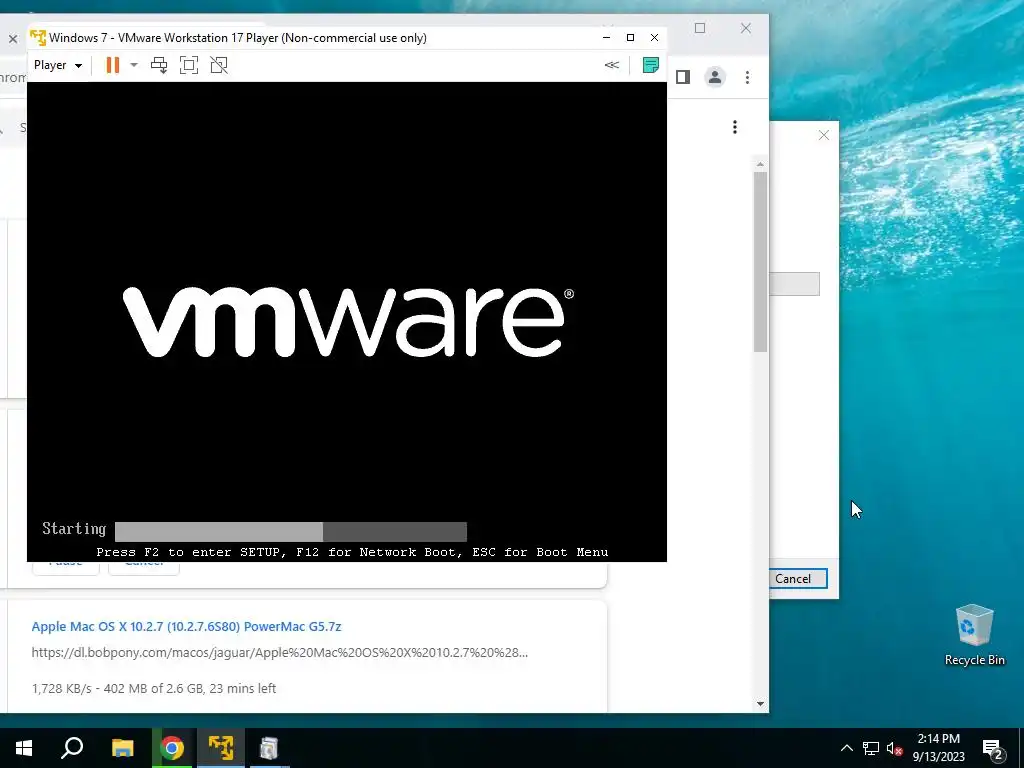Open Recycle Bin on the desktop
Screen dimensions: 1024x768
974,635
